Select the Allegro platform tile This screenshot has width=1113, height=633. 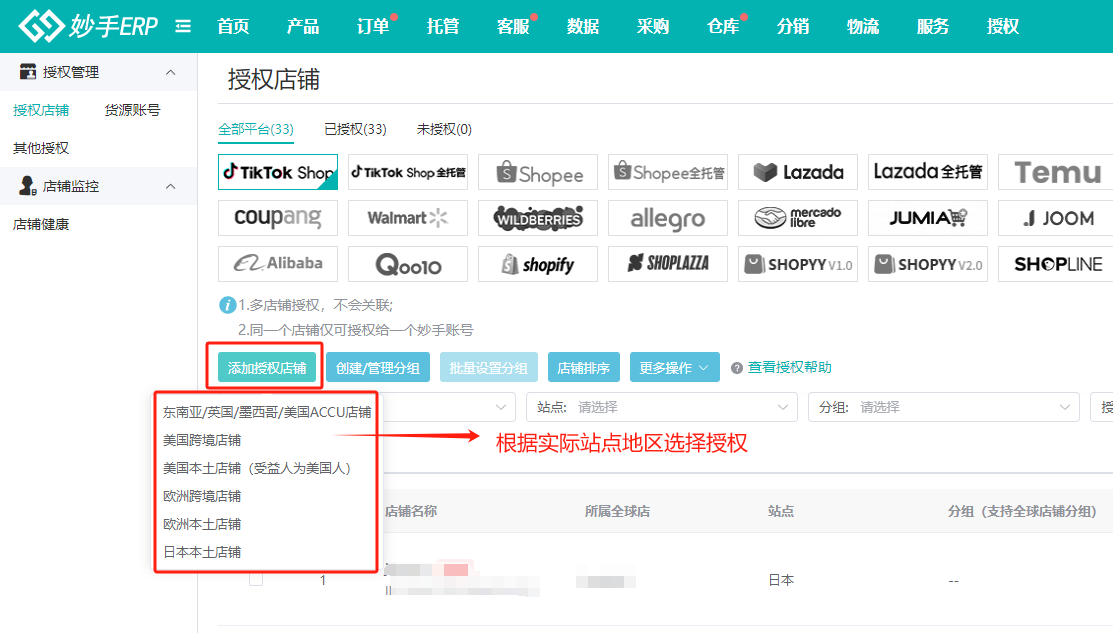tap(668, 218)
